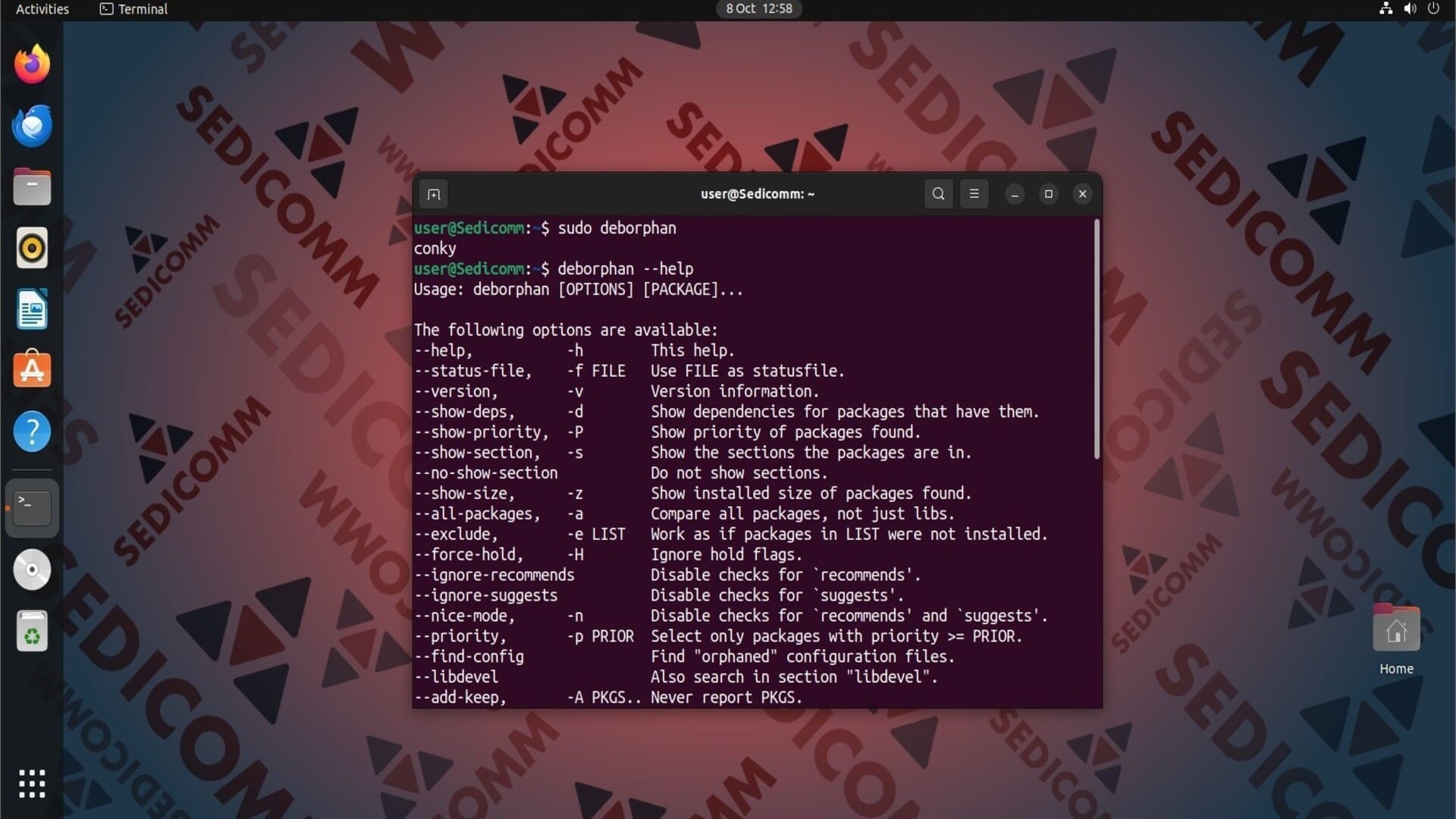Image resolution: width=1456 pixels, height=819 pixels.
Task: Open Rhythmbox music player icon
Action: [x=32, y=248]
